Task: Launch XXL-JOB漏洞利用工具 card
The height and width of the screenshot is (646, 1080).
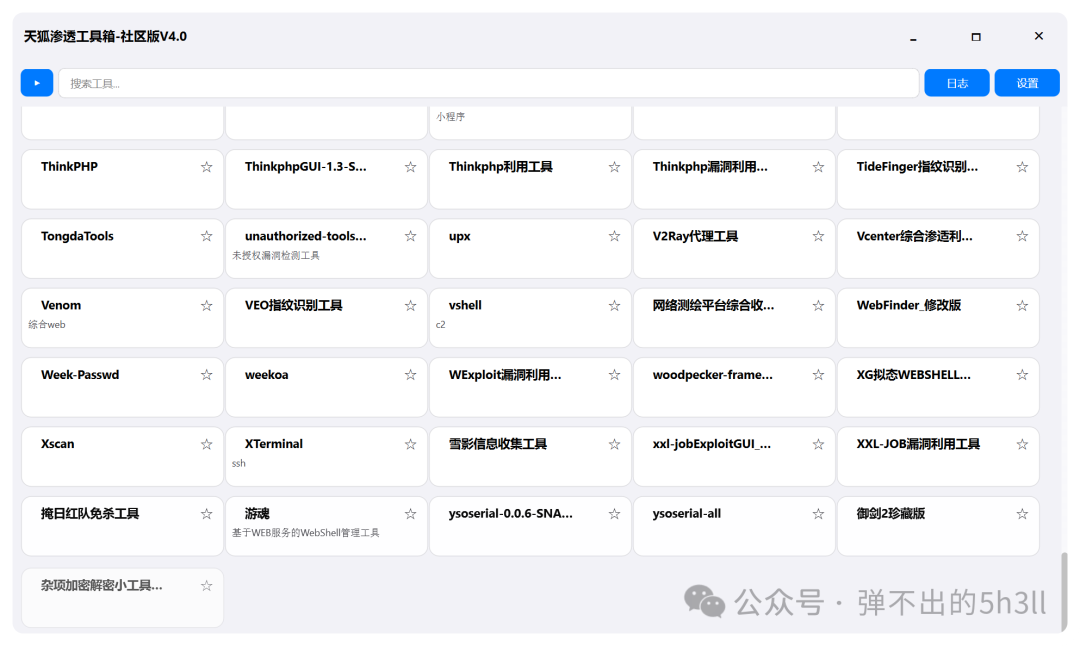Action: [938, 457]
